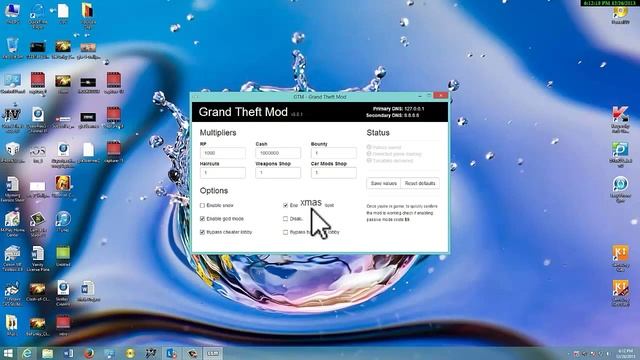Select the JV logo desktop icon
The height and width of the screenshot is (360, 640).
(11, 120)
